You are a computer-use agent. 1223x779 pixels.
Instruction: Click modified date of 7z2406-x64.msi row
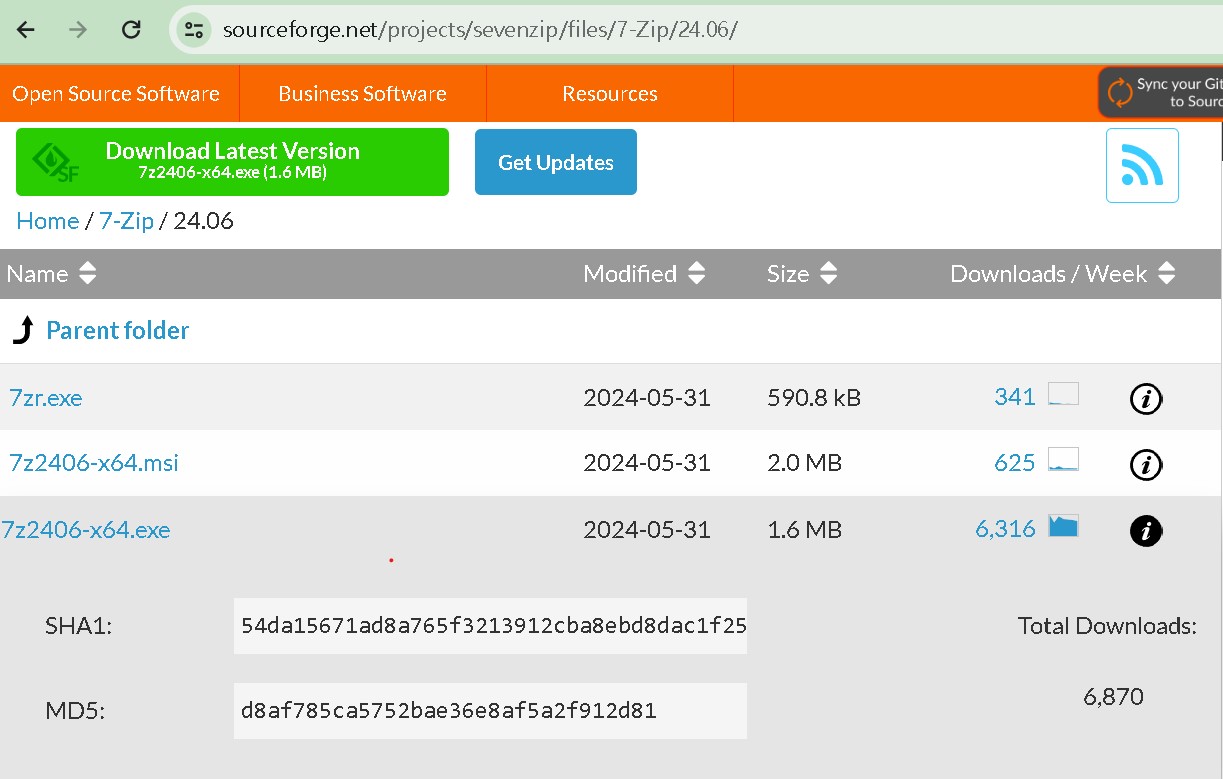tap(647, 463)
